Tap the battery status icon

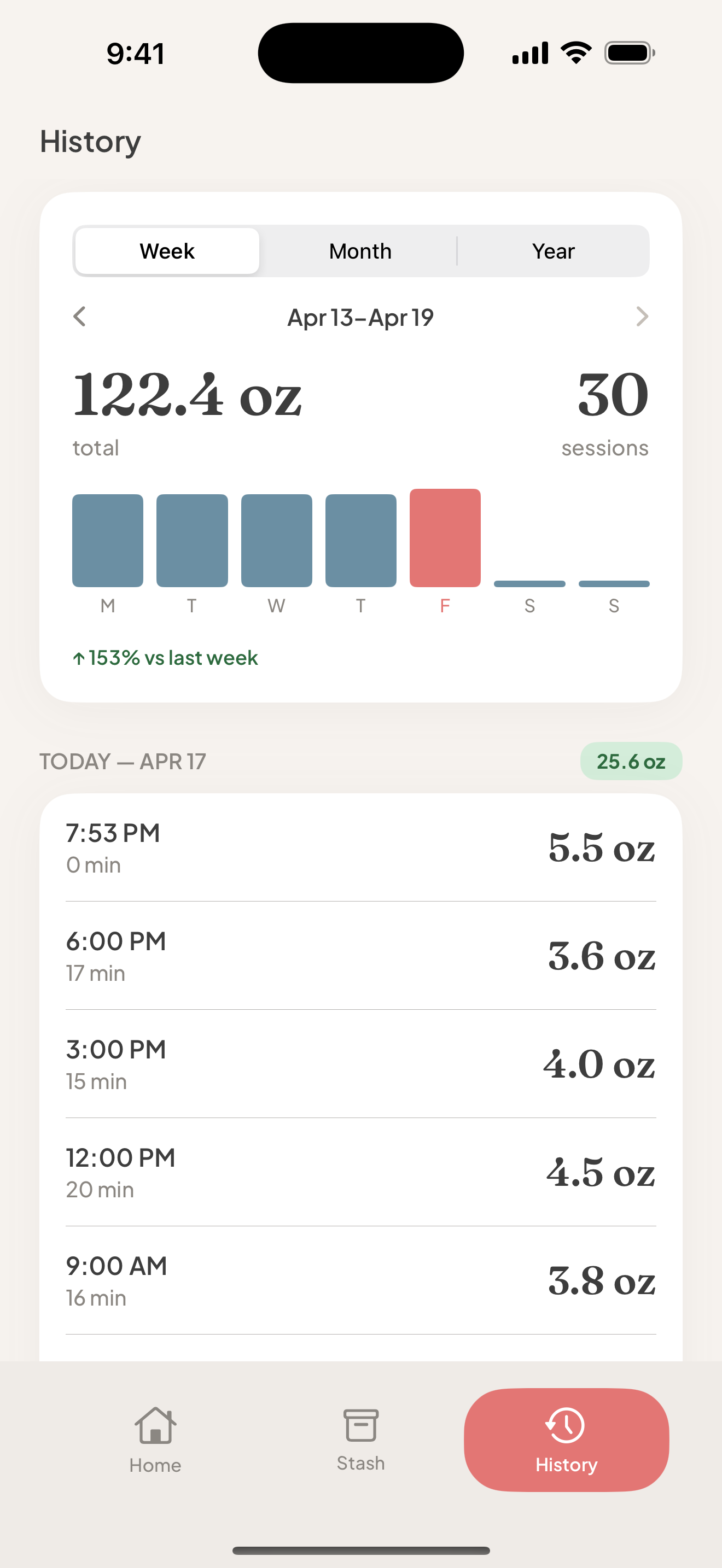(x=630, y=53)
